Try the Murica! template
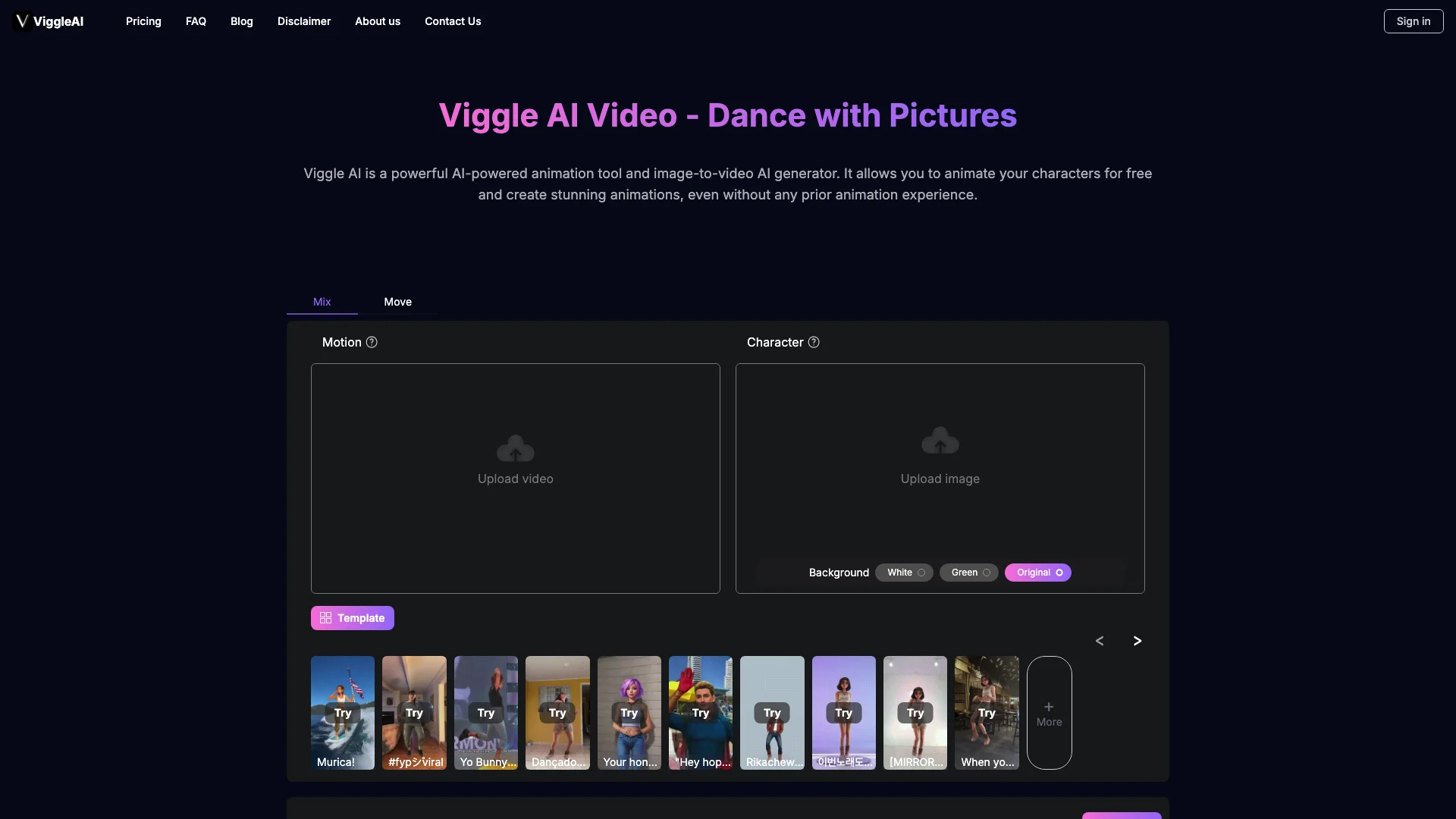1456x819 pixels. [x=343, y=713]
